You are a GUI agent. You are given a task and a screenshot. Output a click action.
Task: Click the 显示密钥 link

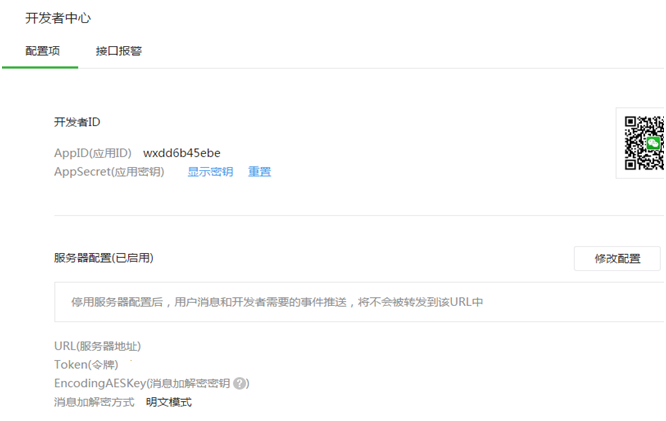coord(210,172)
